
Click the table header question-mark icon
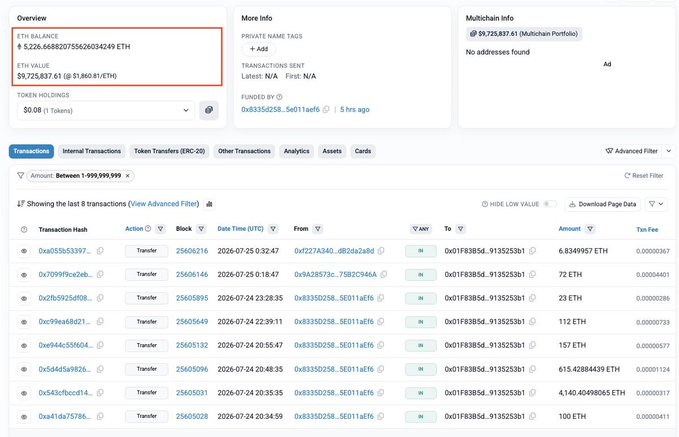pos(24,230)
